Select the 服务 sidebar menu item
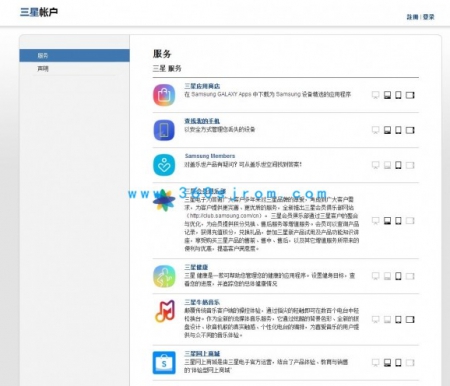The height and width of the screenshot is (386, 450). pos(74,55)
